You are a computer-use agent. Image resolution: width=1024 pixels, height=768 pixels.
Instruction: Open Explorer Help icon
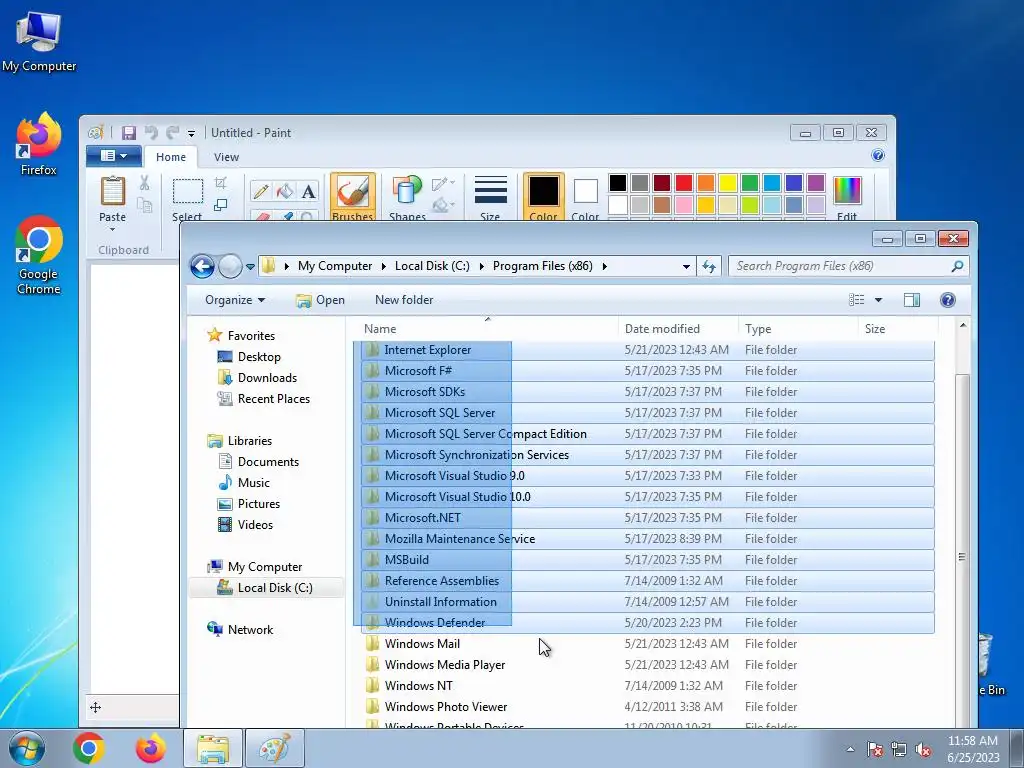coord(948,300)
